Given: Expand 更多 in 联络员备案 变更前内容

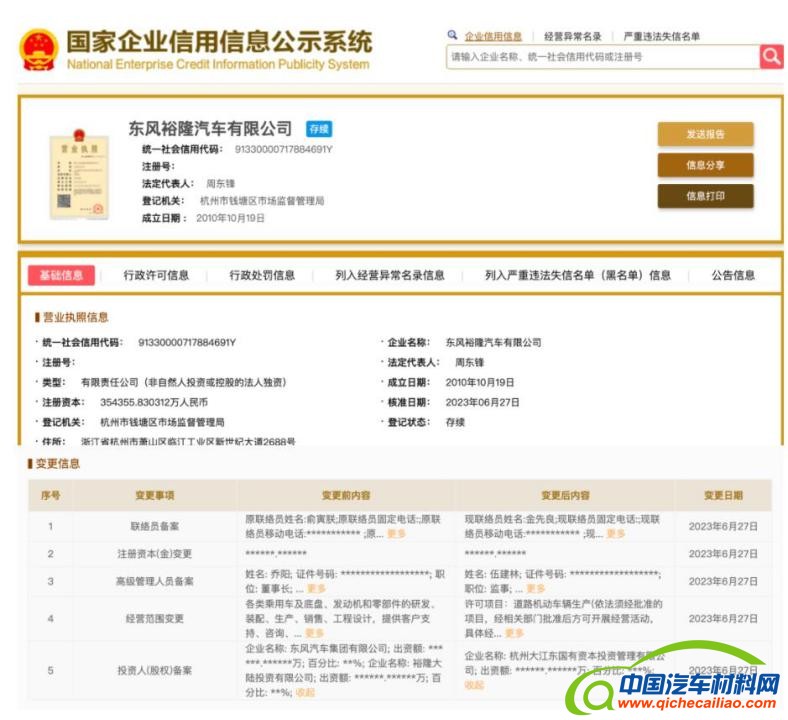Looking at the screenshot, I should [x=397, y=534].
